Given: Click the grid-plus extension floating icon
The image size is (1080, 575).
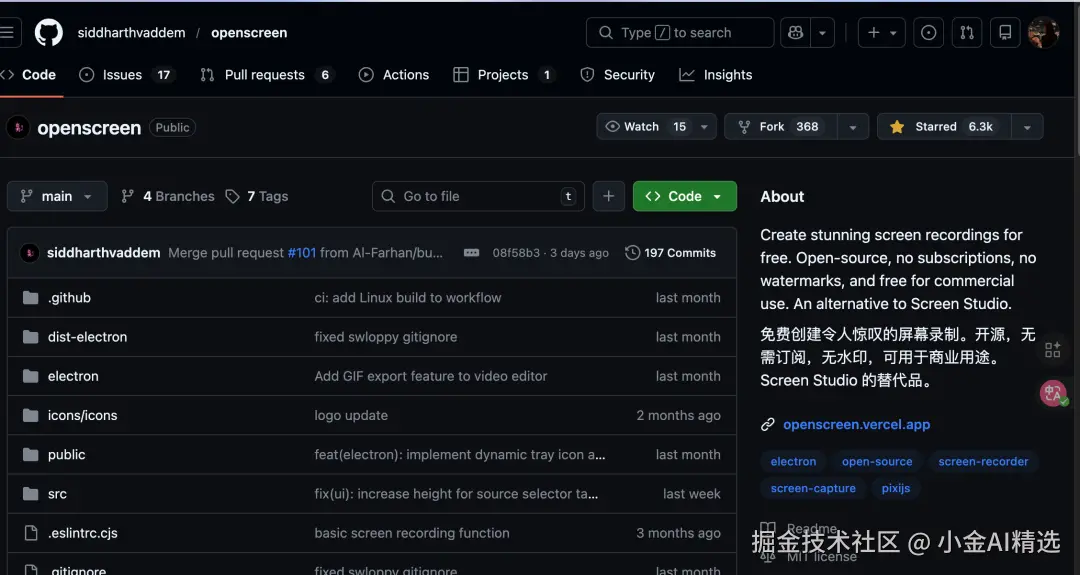Looking at the screenshot, I should [1052, 350].
